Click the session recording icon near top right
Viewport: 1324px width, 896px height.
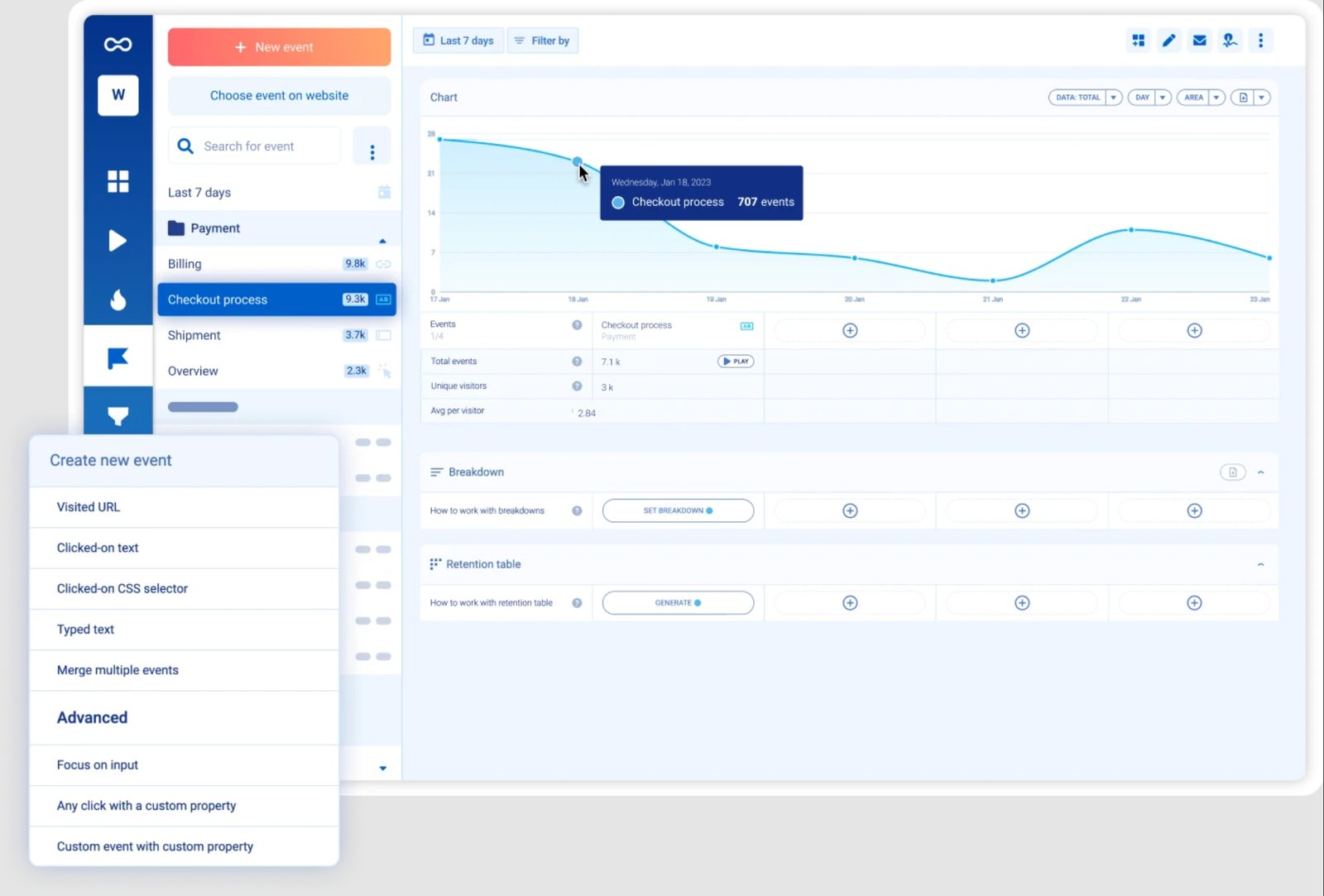(1230, 40)
